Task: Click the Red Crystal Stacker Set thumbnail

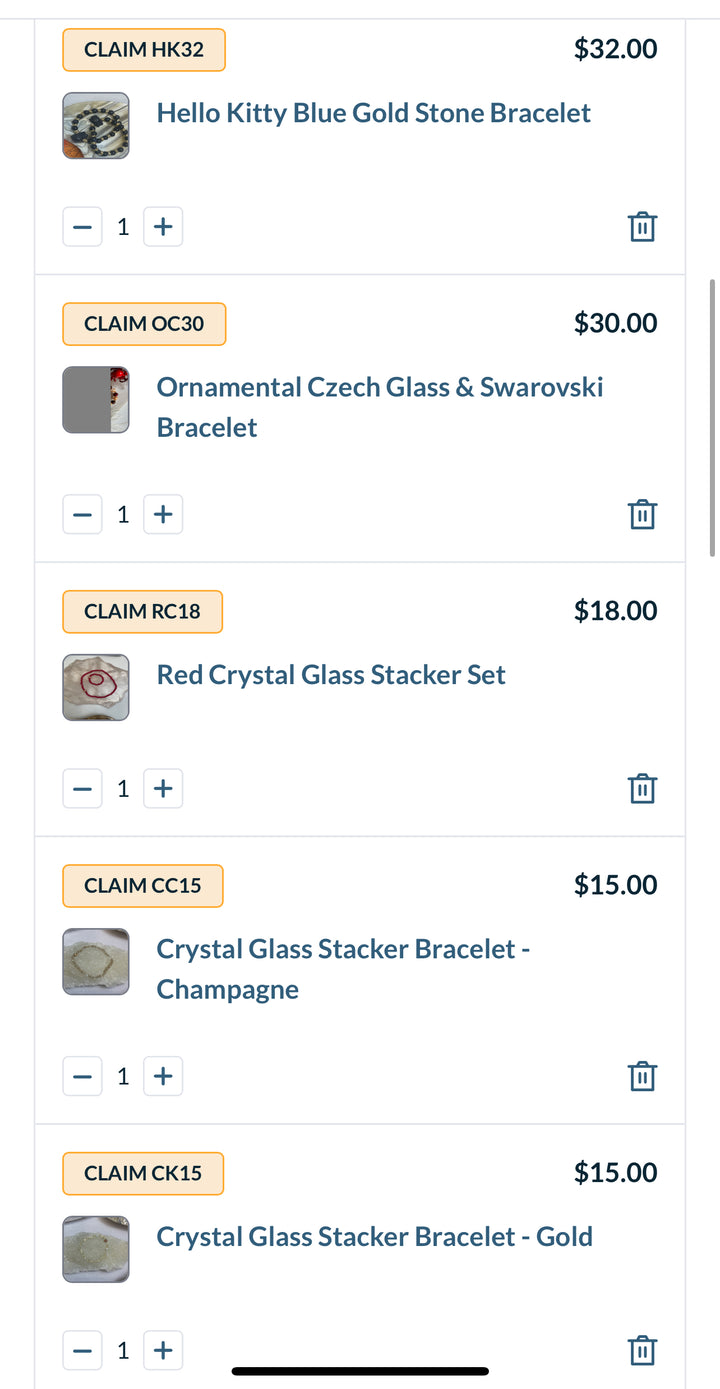Action: (x=96, y=688)
